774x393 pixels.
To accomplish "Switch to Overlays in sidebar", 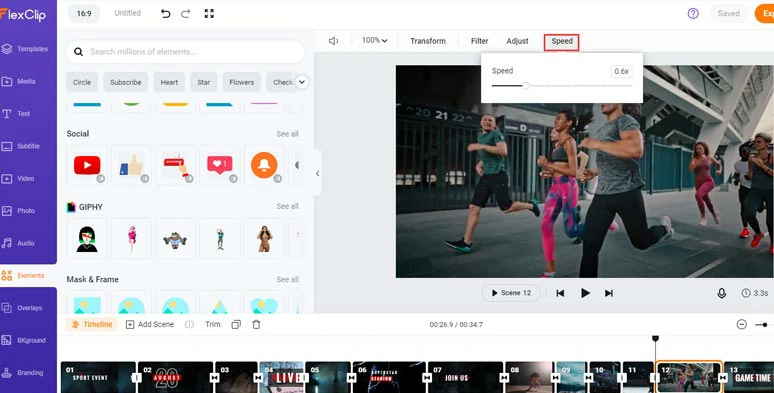I will pos(28,308).
